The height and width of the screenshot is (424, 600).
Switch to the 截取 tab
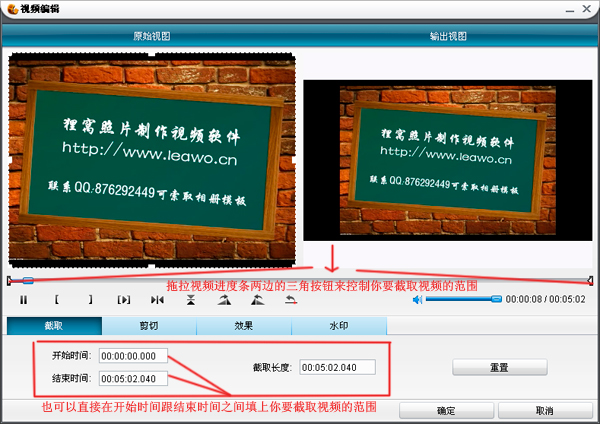[54, 326]
